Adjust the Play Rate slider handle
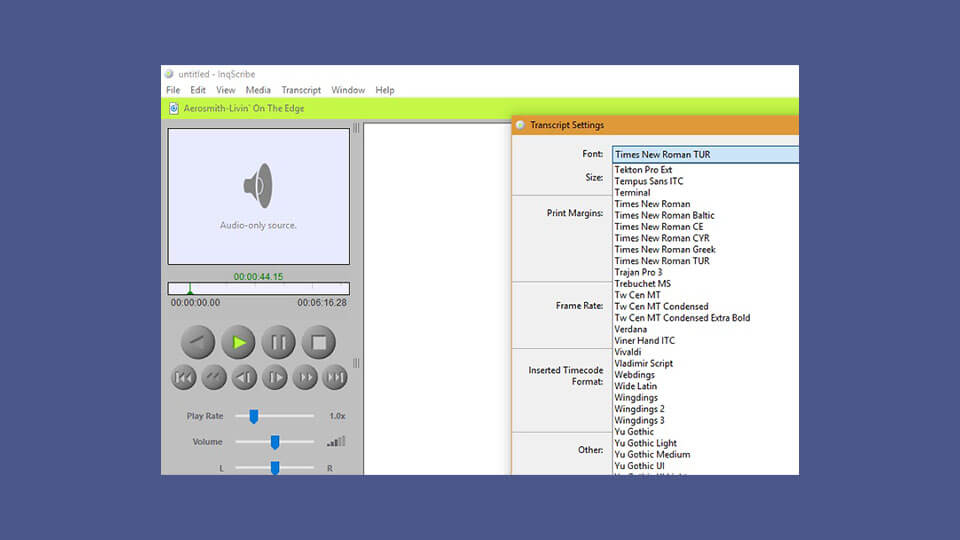This screenshot has width=960, height=540. tap(253, 416)
